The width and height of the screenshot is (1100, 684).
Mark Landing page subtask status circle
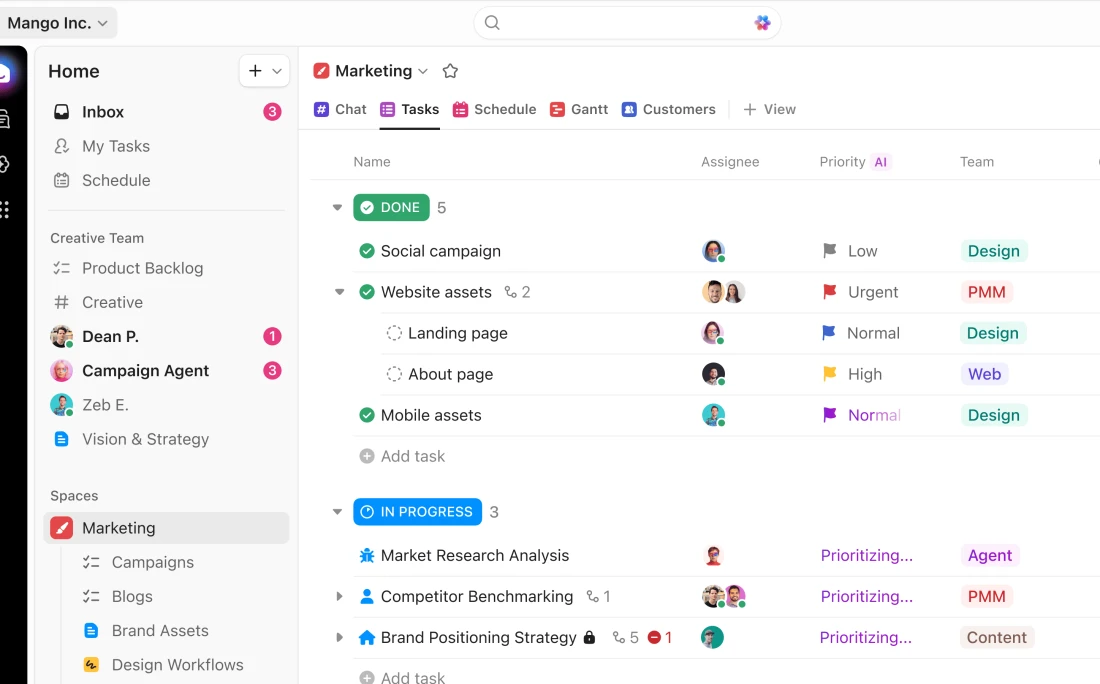394,333
